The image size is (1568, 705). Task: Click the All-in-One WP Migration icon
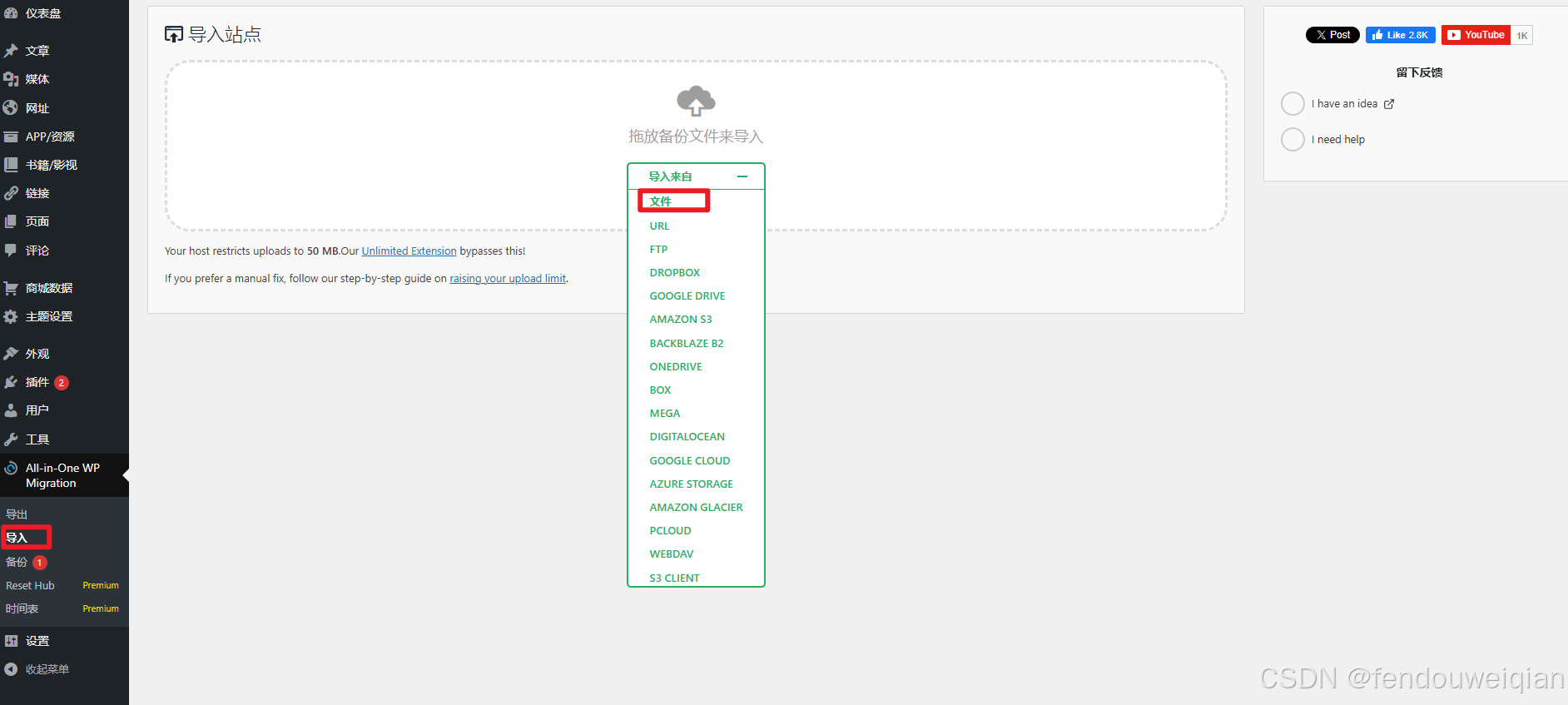pos(11,468)
